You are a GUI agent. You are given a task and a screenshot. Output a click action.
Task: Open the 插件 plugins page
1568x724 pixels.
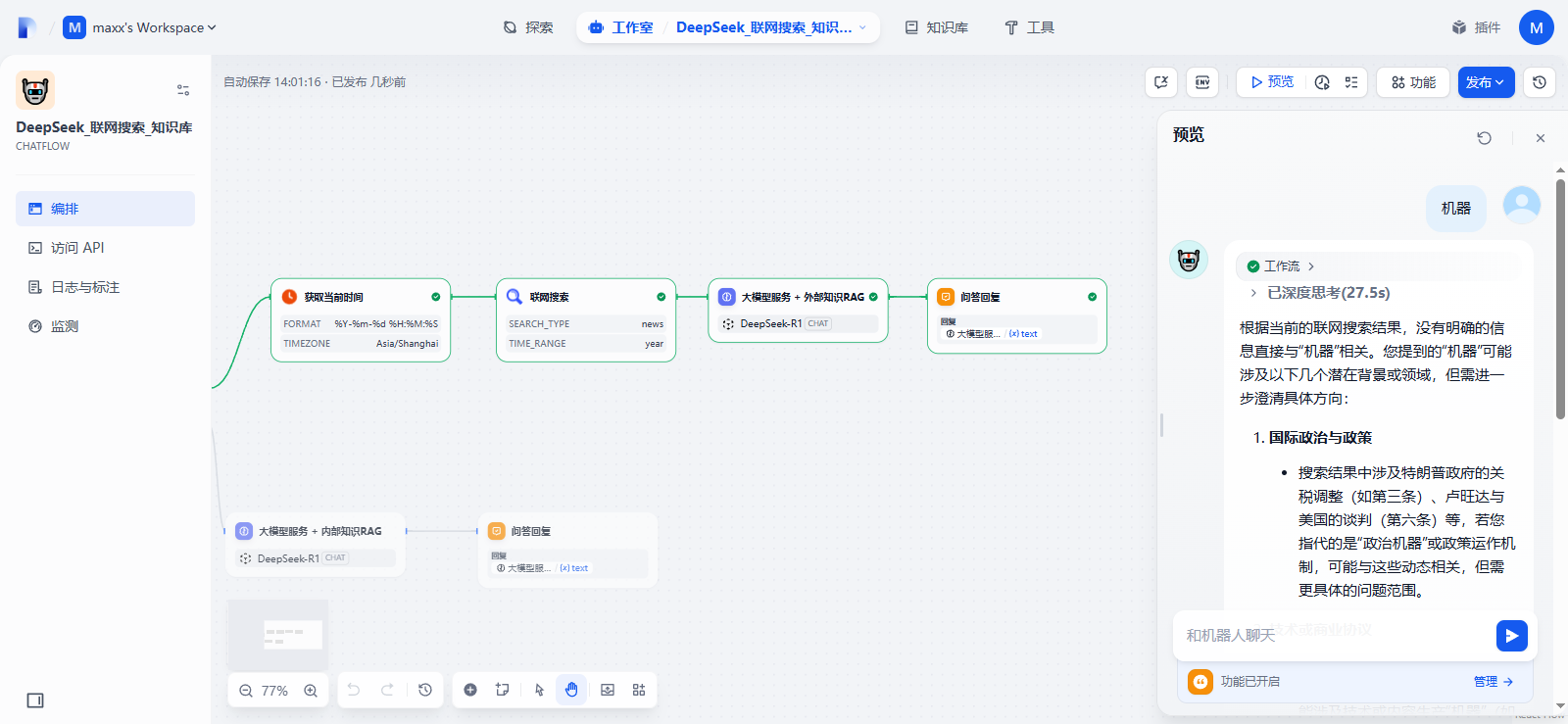[1476, 27]
